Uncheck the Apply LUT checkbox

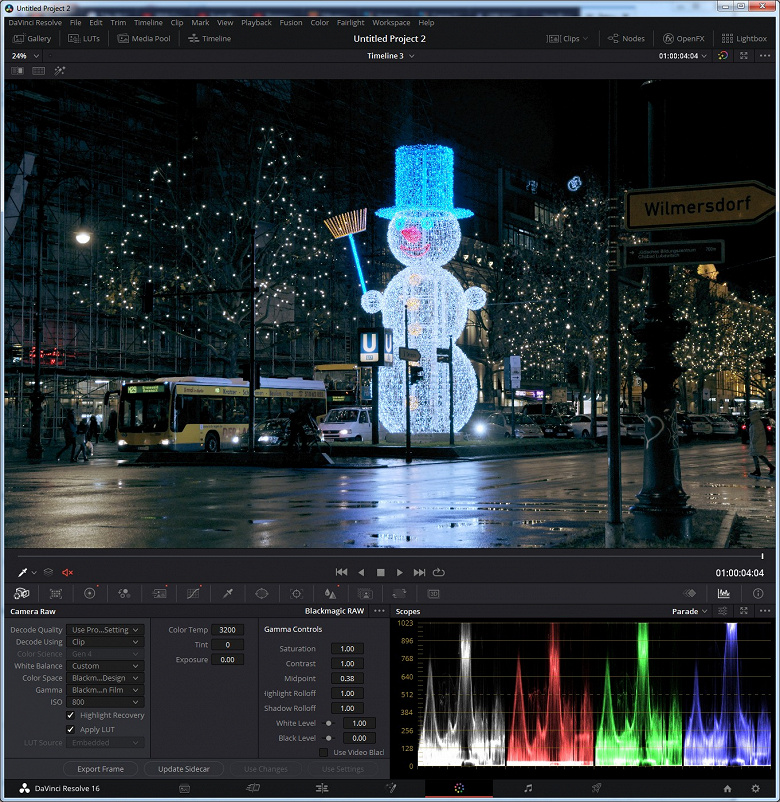70,729
